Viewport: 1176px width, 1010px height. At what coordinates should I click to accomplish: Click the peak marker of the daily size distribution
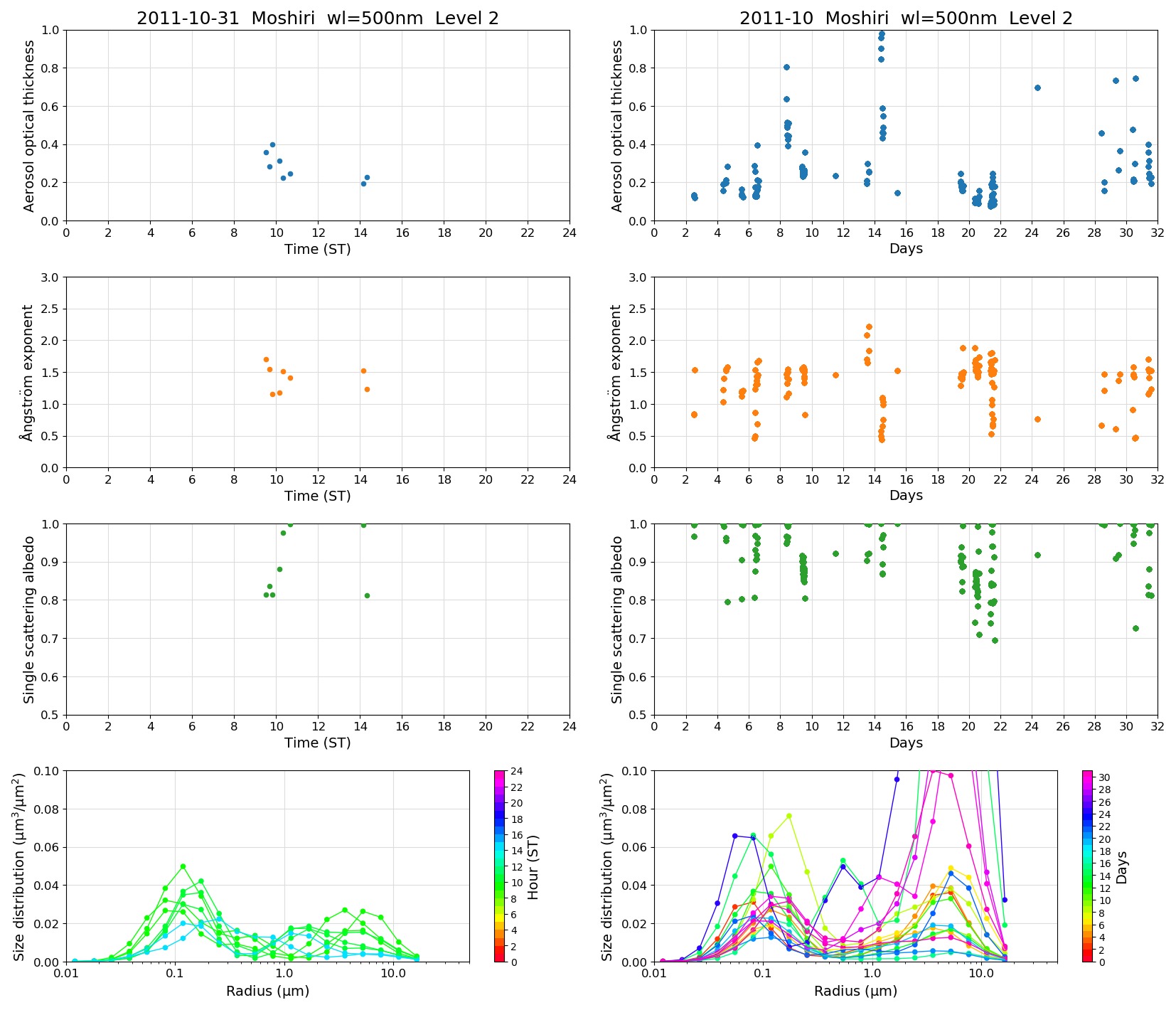click(183, 866)
